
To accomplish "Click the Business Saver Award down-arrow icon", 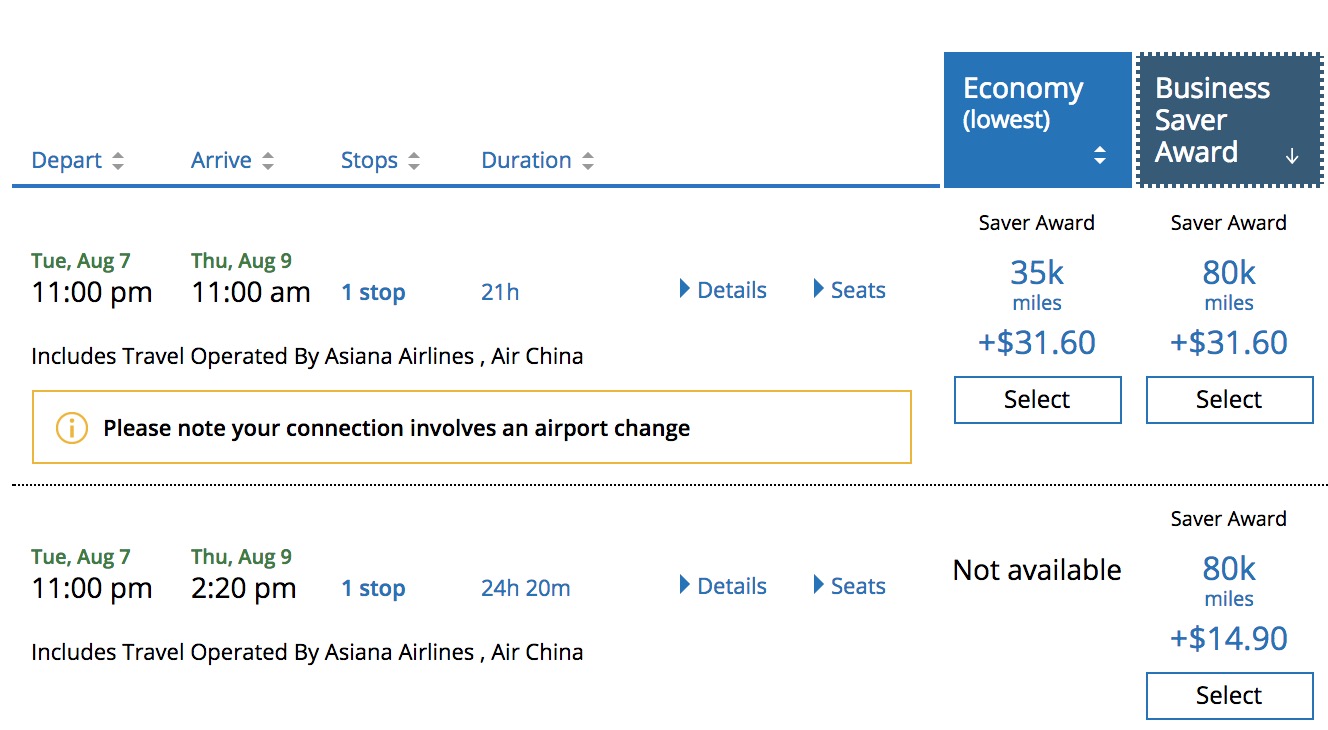I will pyautogui.click(x=1292, y=155).
